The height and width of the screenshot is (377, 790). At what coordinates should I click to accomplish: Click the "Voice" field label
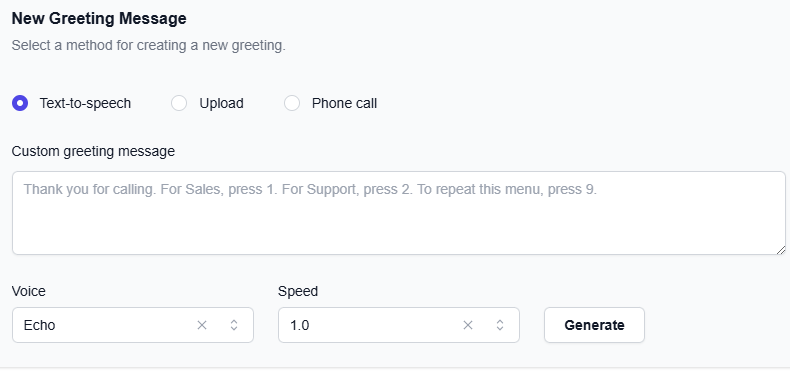[x=28, y=291]
